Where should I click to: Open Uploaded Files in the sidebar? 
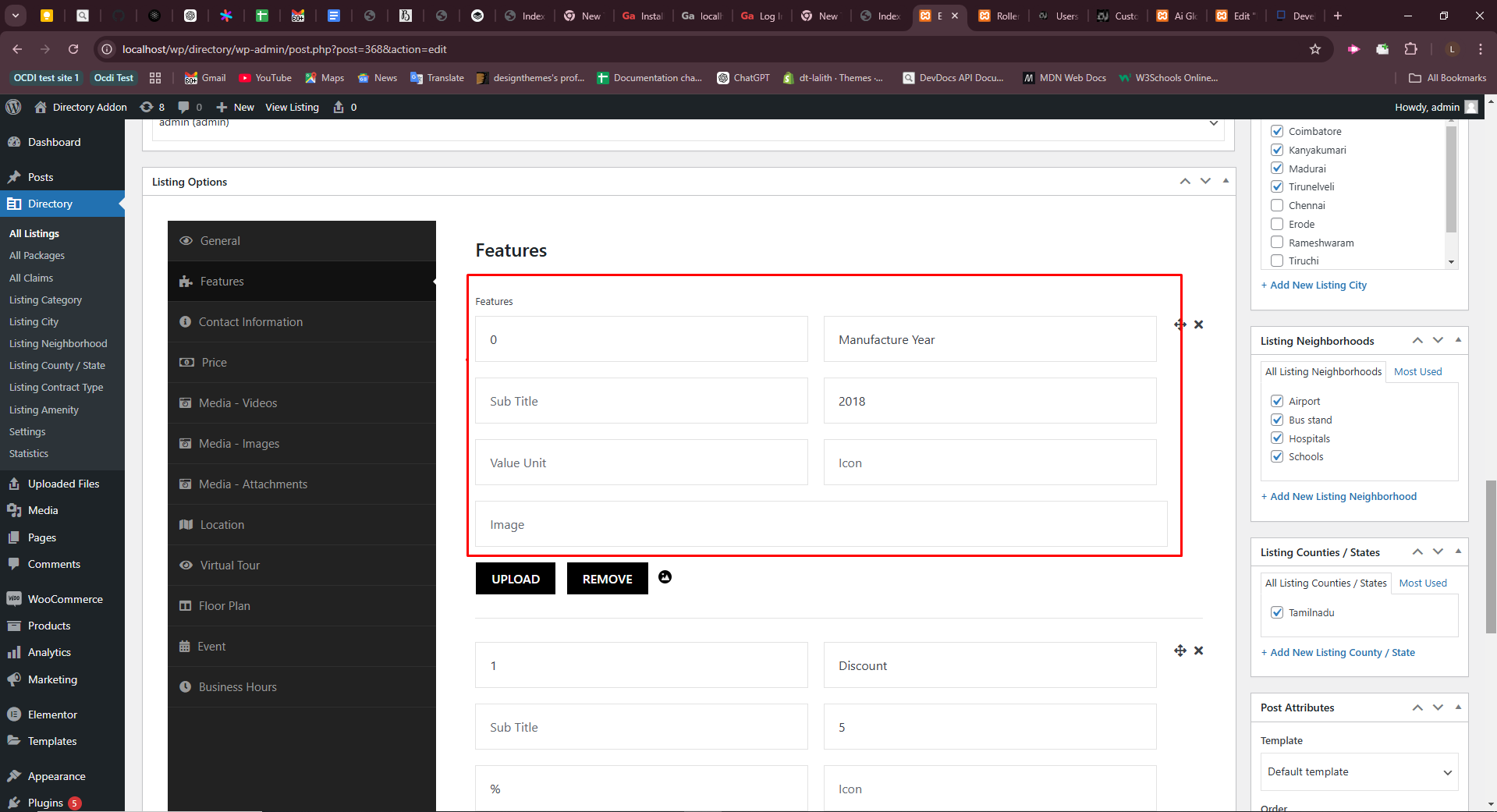click(62, 484)
